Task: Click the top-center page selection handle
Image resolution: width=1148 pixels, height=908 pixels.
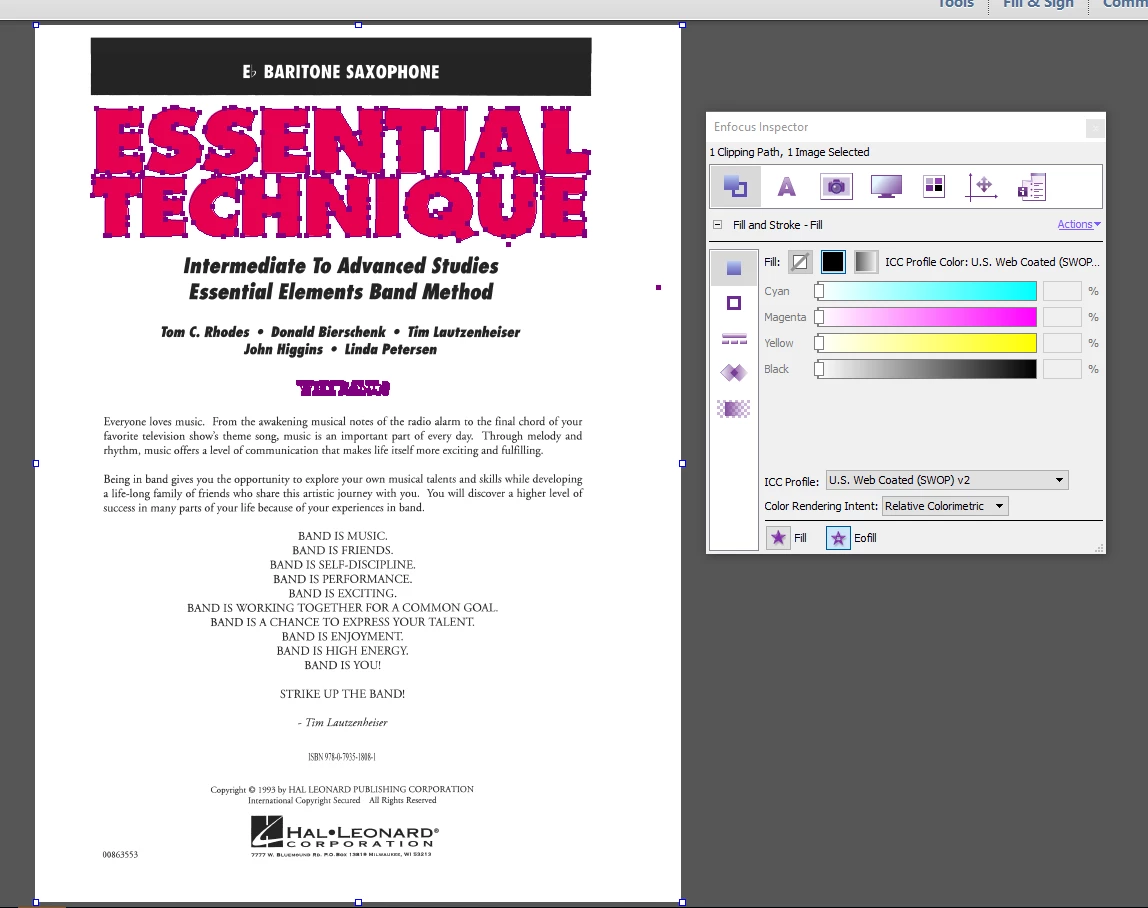Action: pos(358,25)
